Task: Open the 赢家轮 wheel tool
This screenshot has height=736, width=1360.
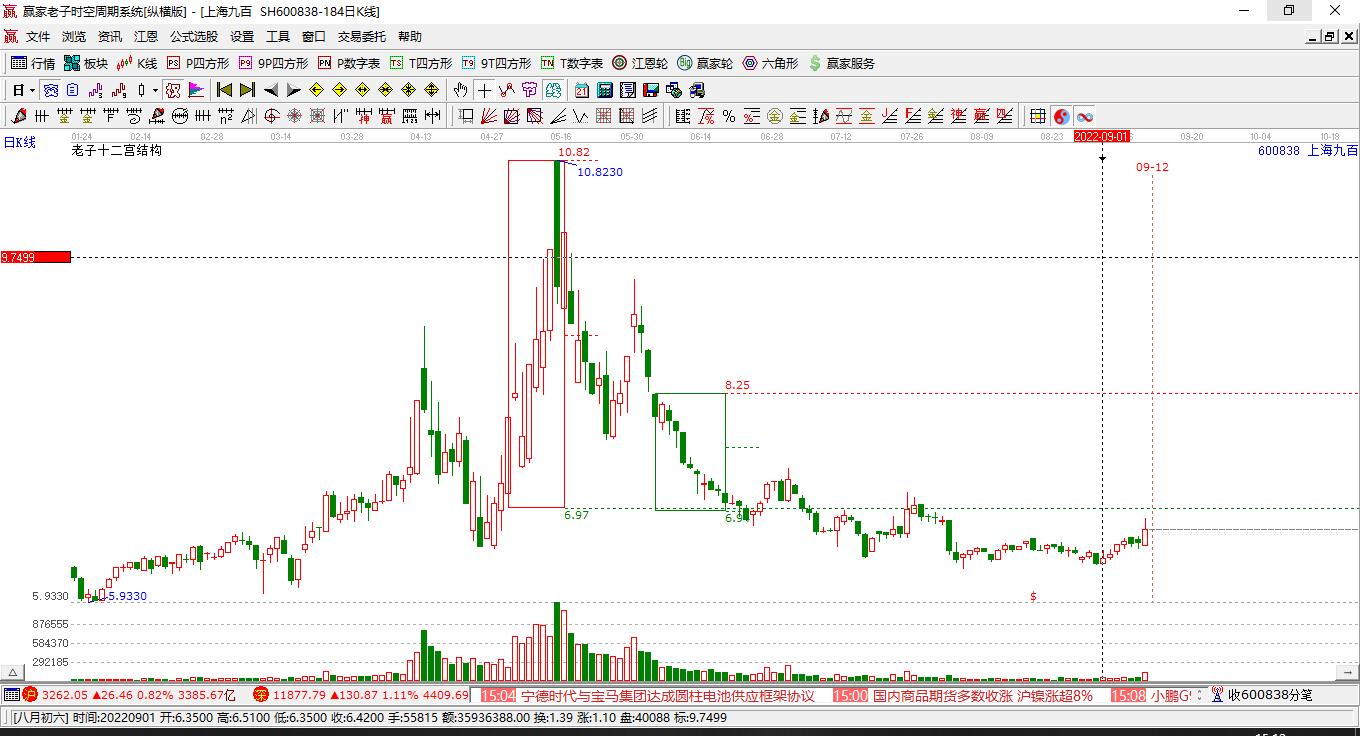Action: (x=705, y=63)
